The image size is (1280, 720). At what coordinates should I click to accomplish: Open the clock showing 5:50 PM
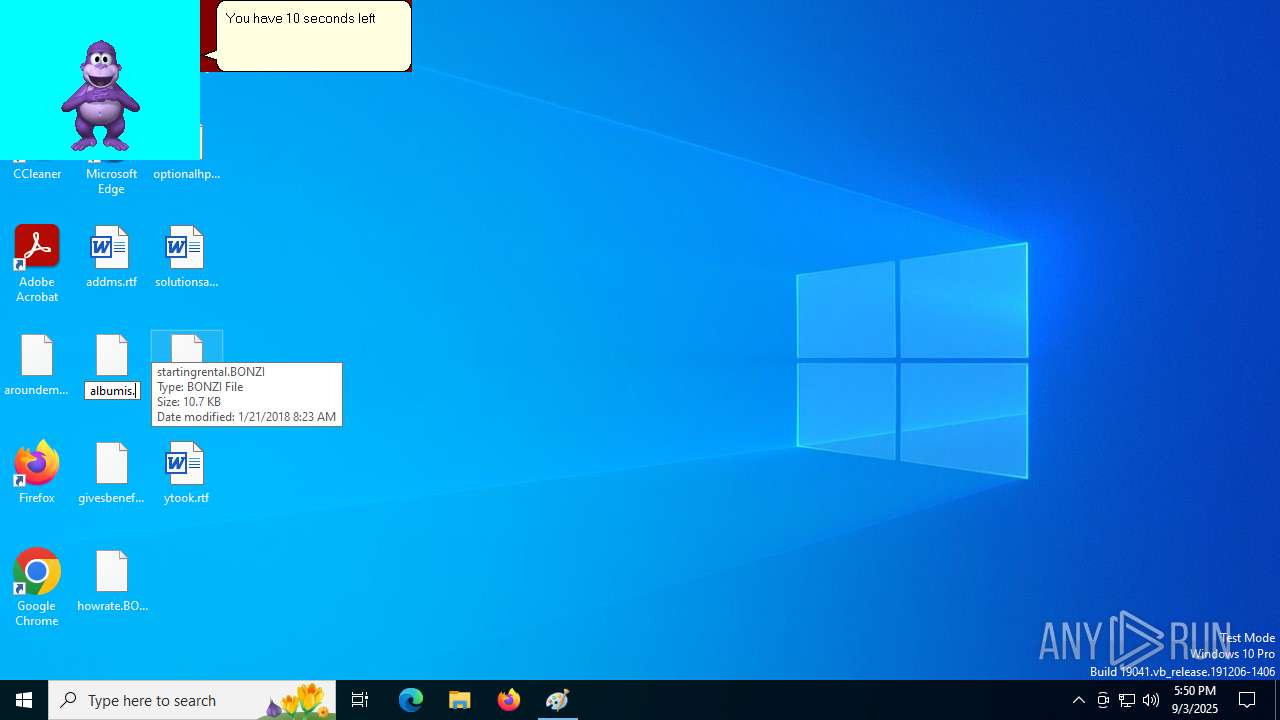[1195, 700]
